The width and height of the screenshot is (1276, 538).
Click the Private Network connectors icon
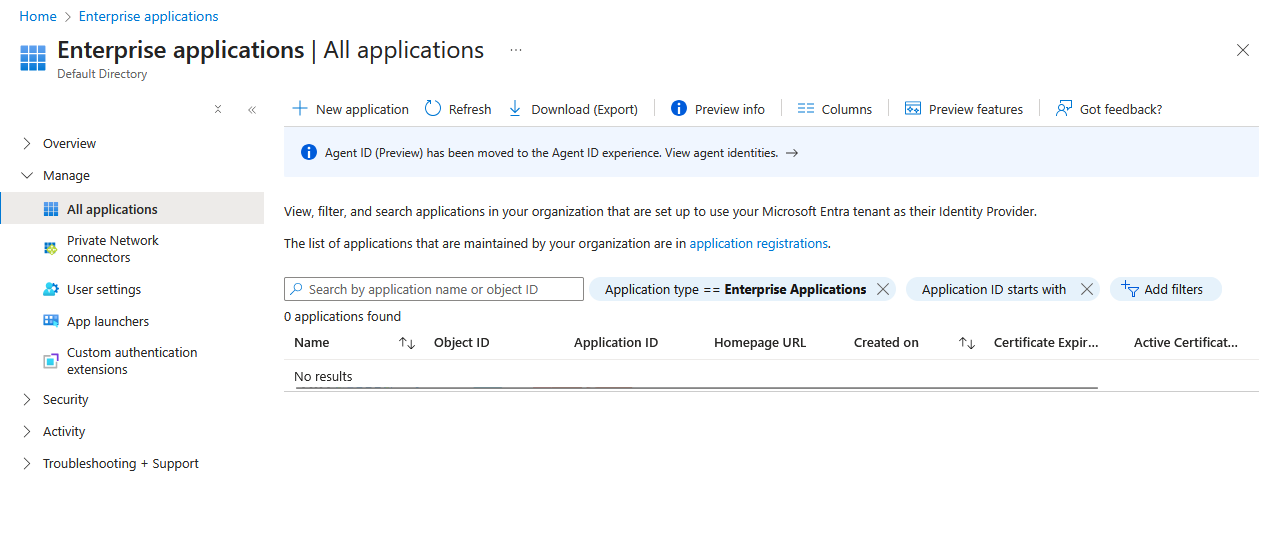51,248
